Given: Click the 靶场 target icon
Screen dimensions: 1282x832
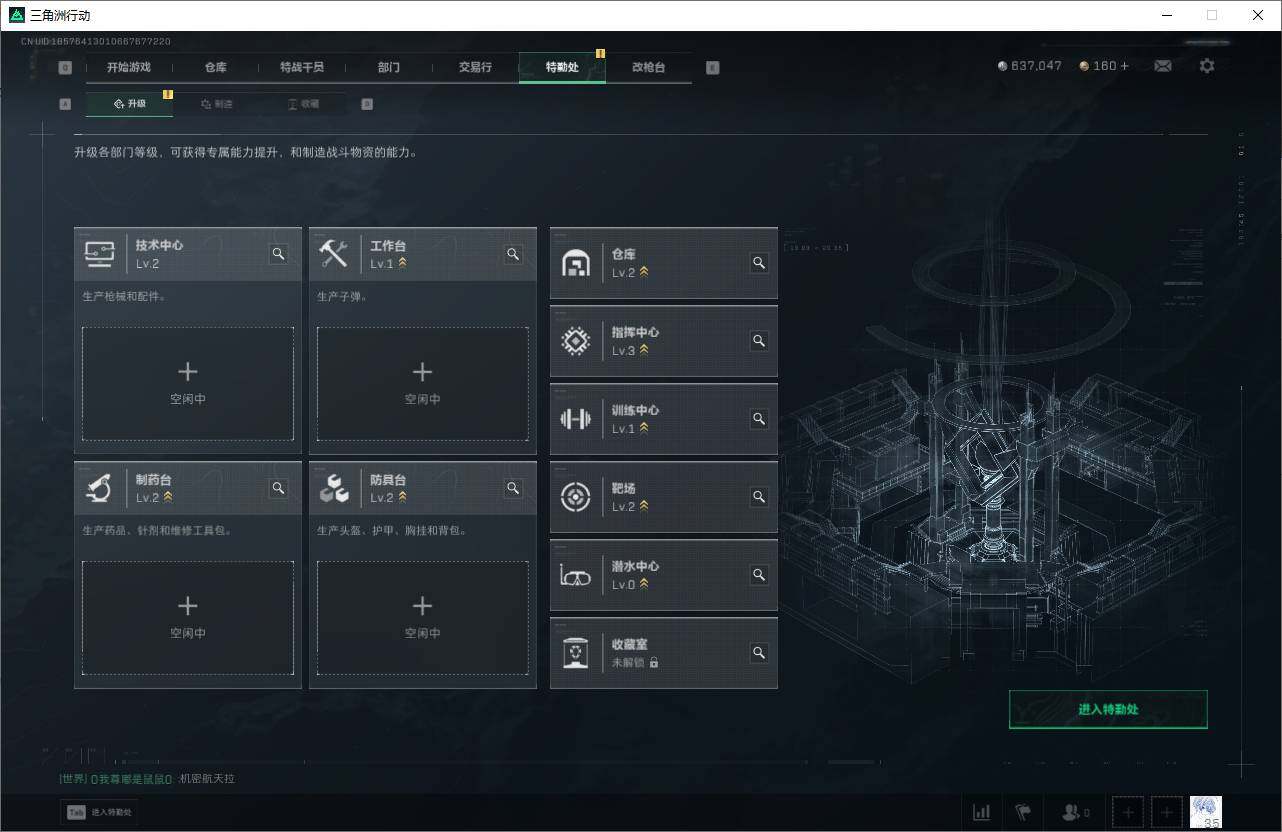Looking at the screenshot, I should 575,496.
